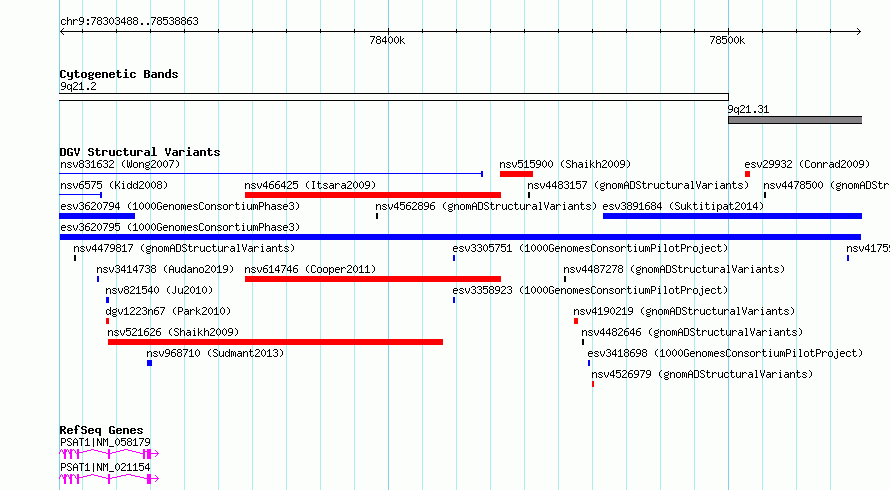Click the esv3891684 (Suktitipat2014) blue bar
This screenshot has width=890, height=490.
click(x=732, y=216)
